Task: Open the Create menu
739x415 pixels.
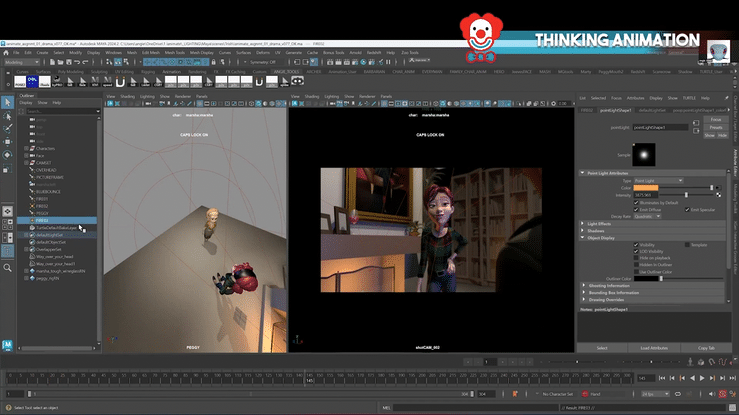Action: pos(42,53)
